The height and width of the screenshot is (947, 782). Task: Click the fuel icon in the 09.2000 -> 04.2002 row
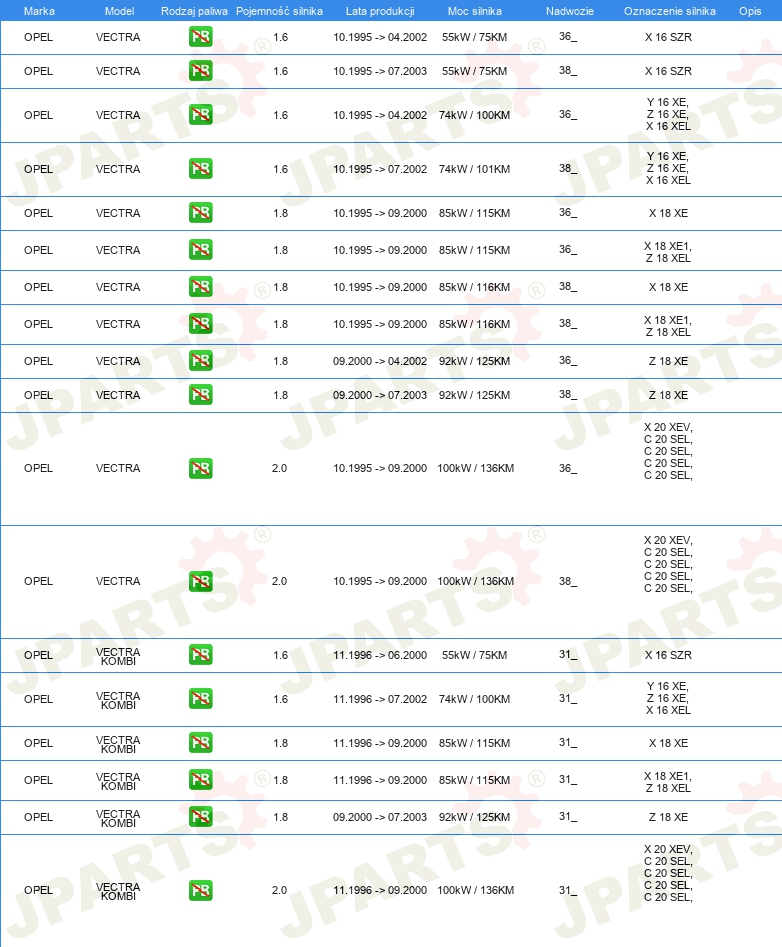click(x=200, y=361)
